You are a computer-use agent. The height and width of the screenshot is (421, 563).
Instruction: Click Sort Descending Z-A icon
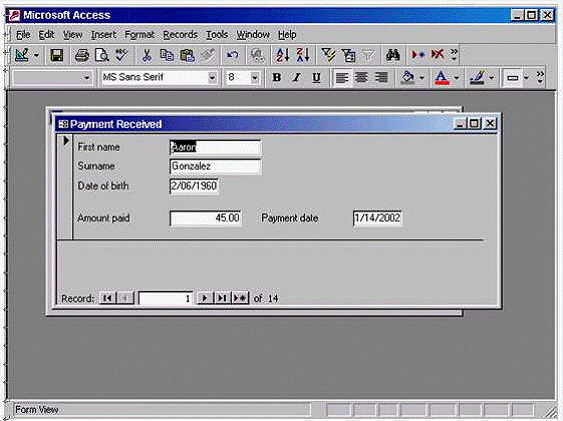(303, 55)
